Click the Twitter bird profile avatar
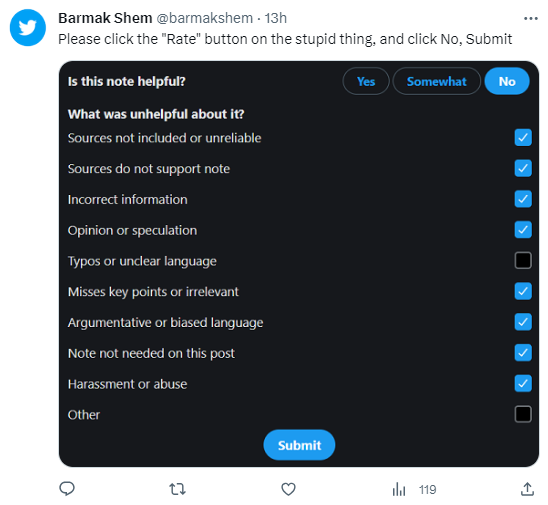This screenshot has height=505, width=548. (28, 28)
